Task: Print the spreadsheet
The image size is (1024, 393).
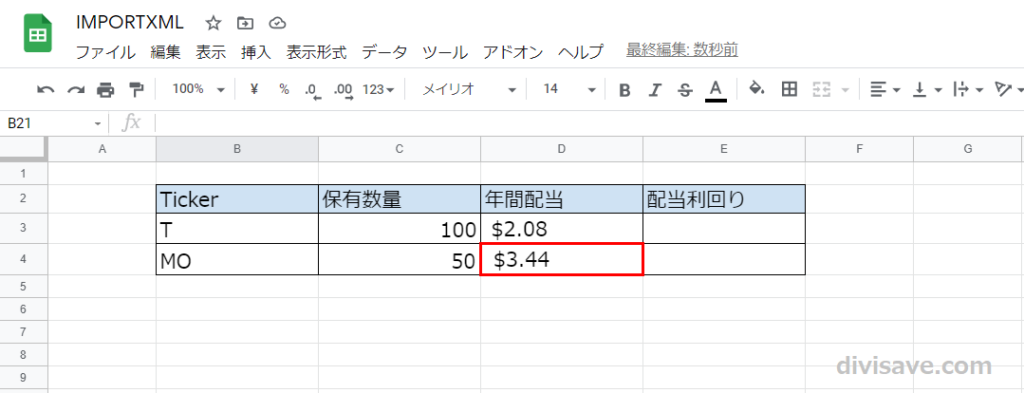Action: tap(106, 89)
